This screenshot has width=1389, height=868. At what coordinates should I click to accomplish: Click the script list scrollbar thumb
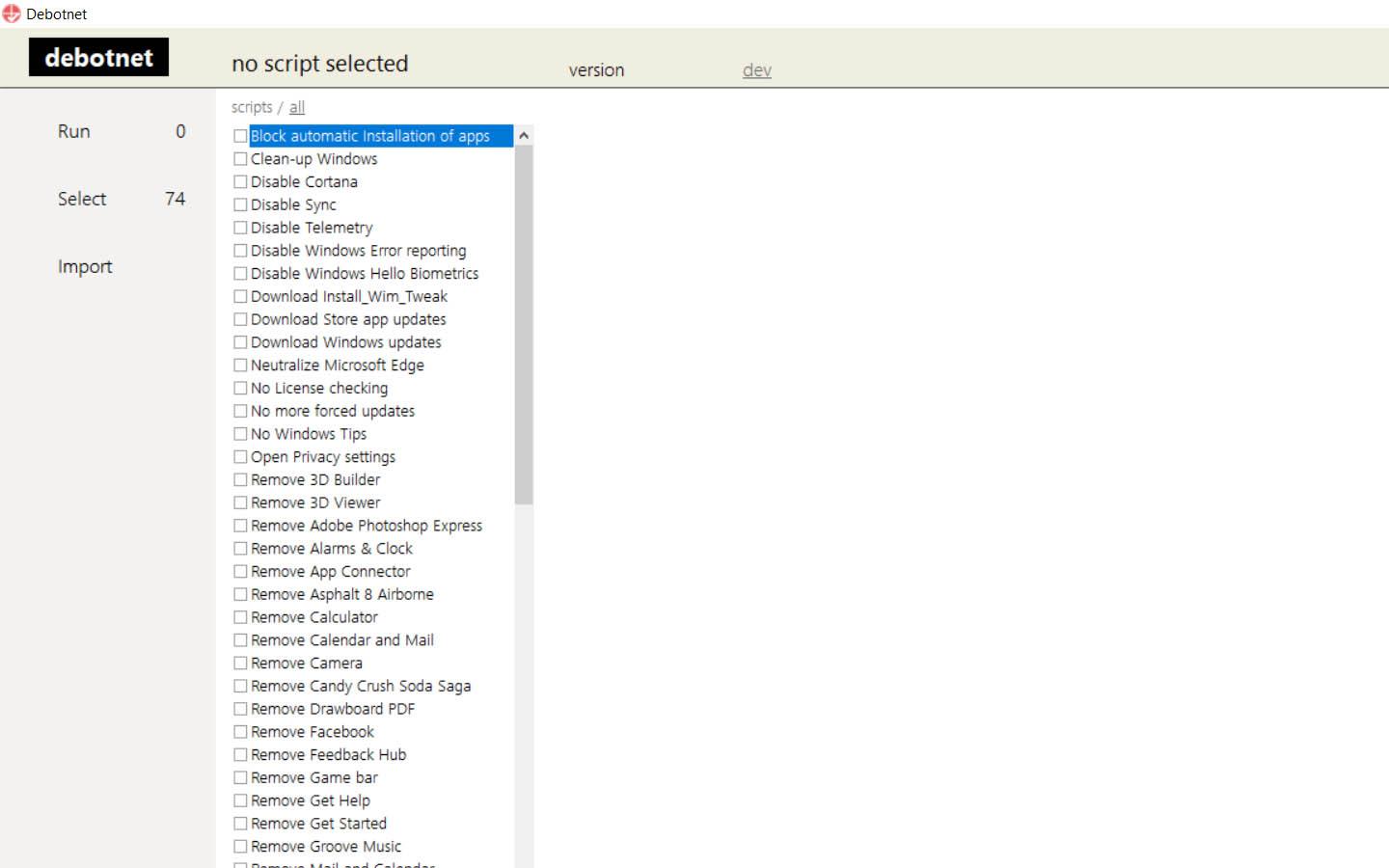524,325
